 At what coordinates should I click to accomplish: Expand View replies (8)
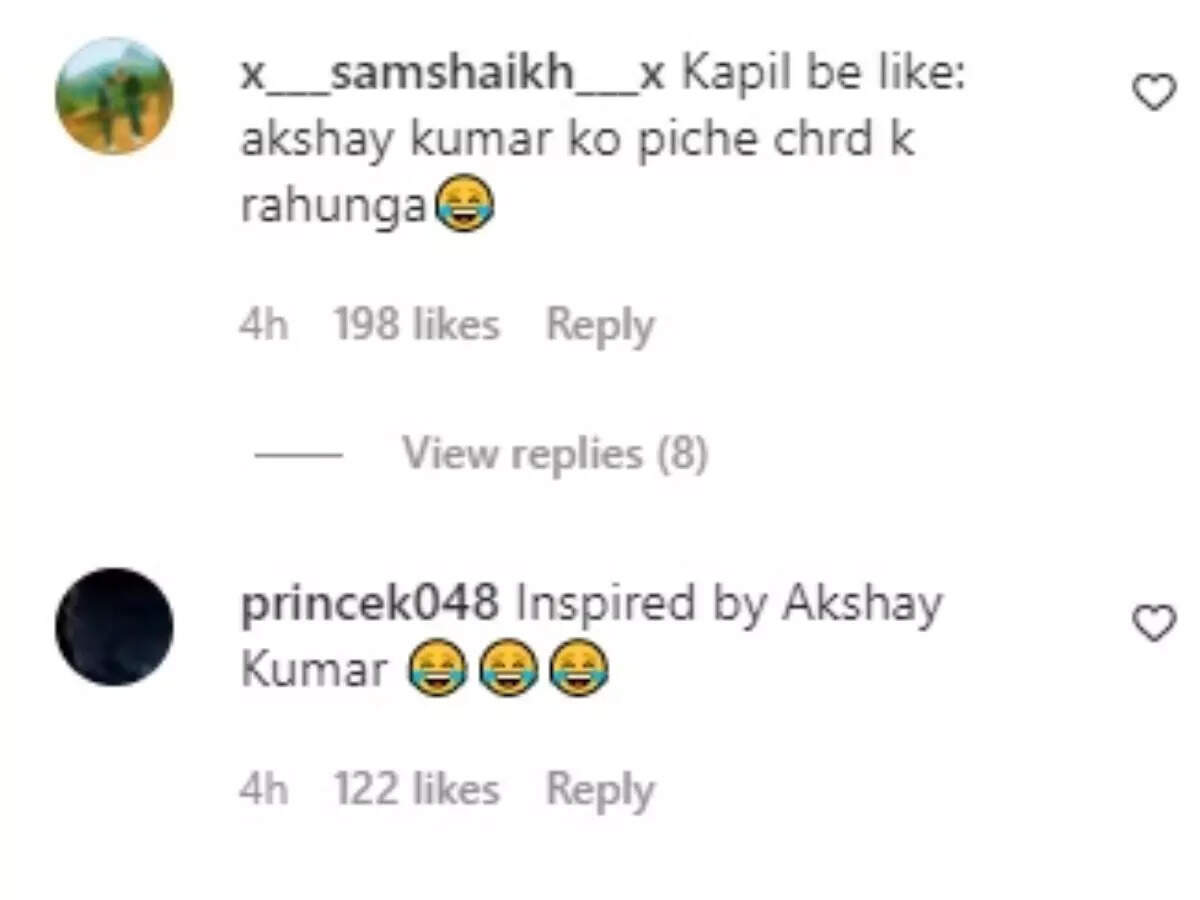coord(554,454)
